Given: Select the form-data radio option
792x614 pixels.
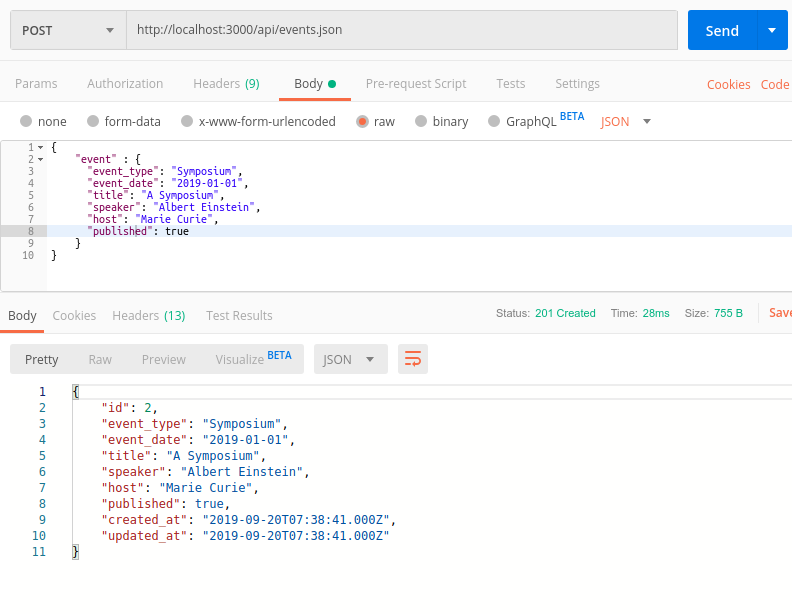Looking at the screenshot, I should 93,122.
